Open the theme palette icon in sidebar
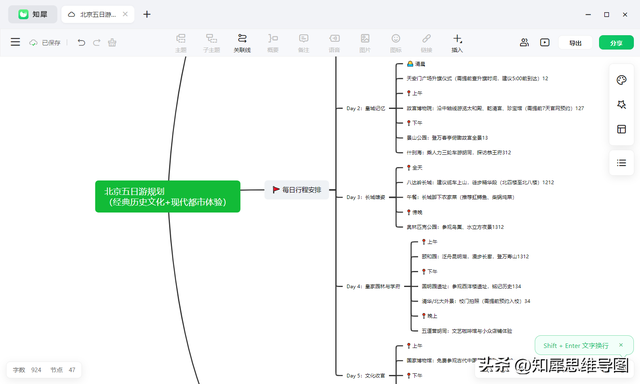This screenshot has width=640, height=384. tap(621, 80)
